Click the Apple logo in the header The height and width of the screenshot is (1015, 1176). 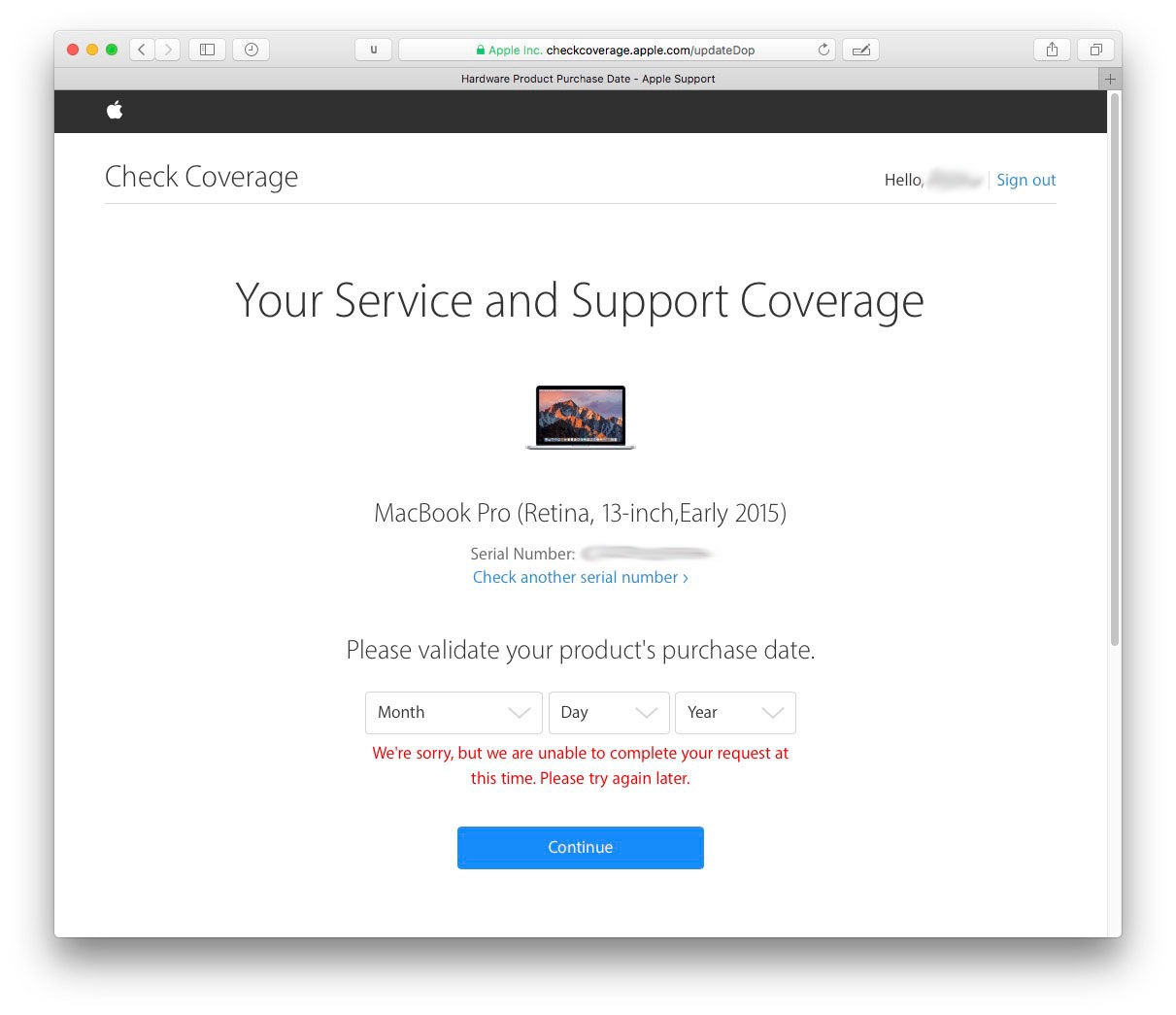tap(115, 110)
